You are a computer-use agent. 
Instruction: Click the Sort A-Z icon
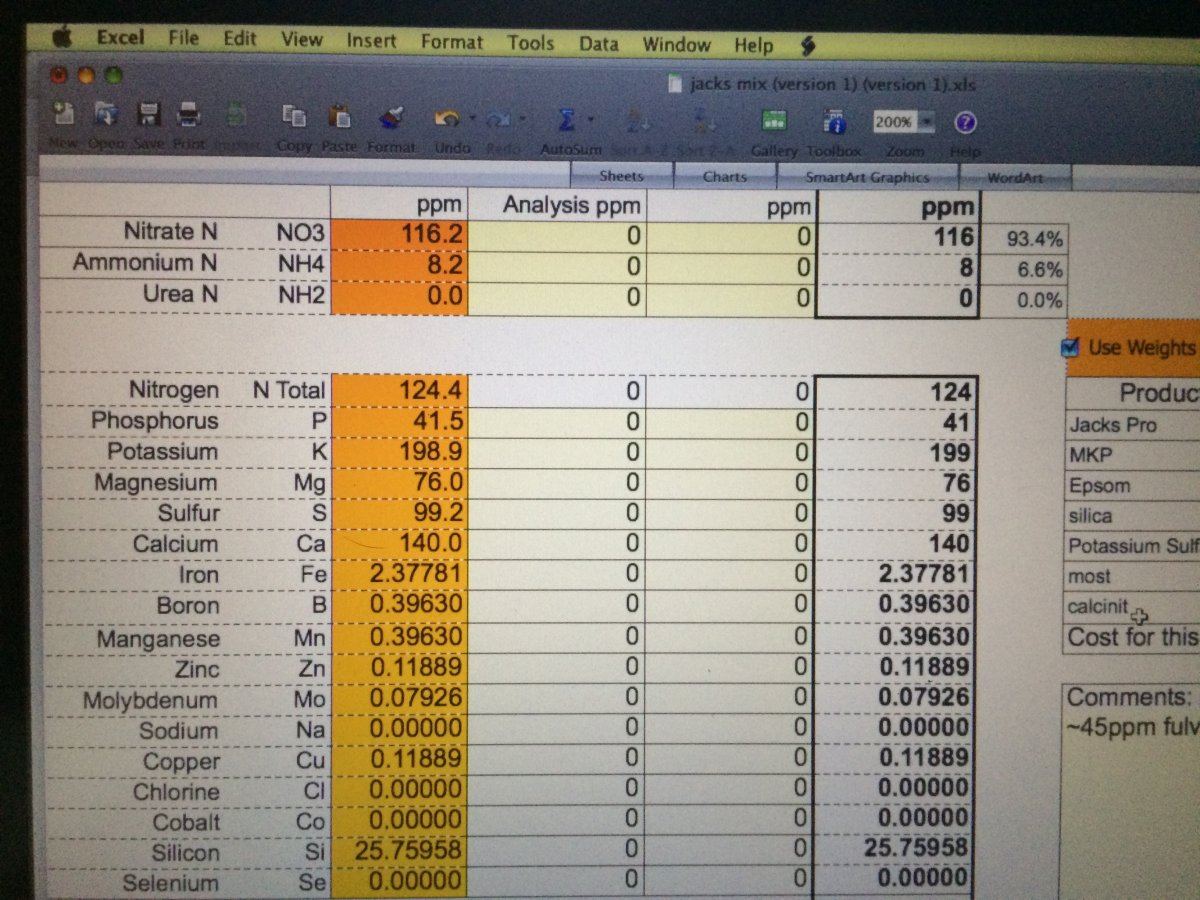636,121
